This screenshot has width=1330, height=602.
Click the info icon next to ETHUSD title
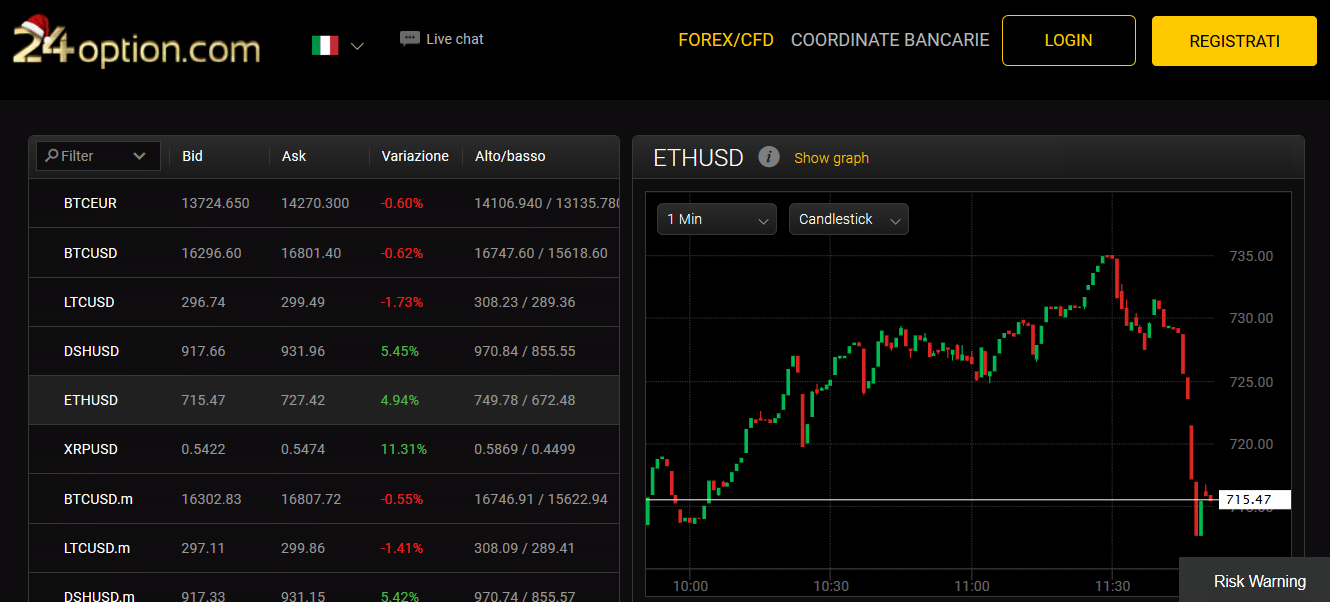click(768, 157)
